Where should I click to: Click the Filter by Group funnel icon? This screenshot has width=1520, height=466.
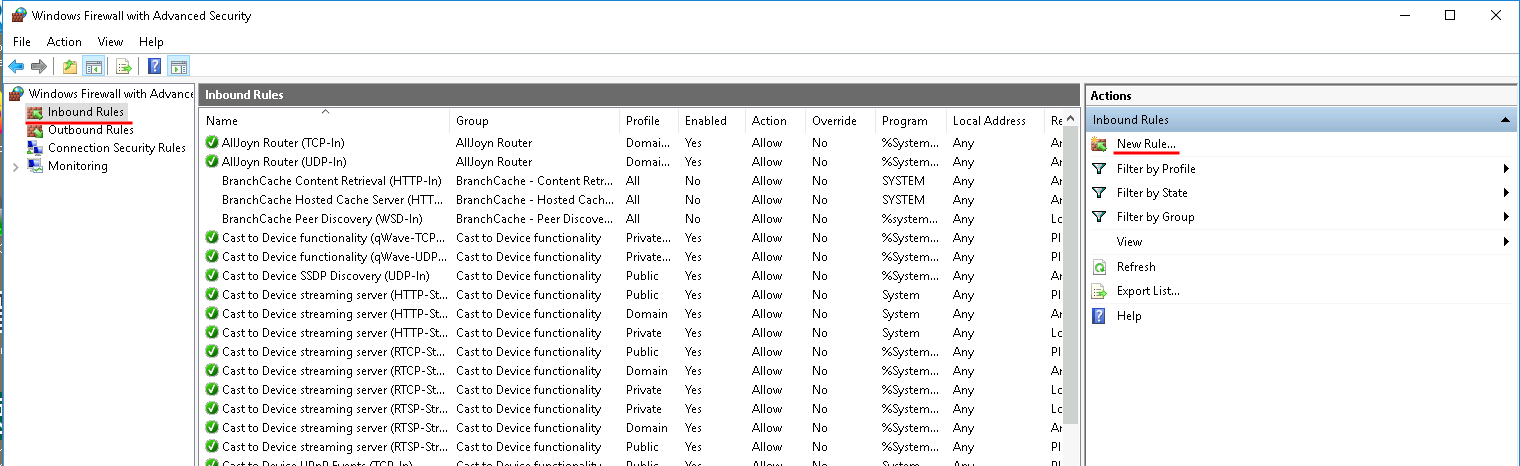coord(1099,217)
